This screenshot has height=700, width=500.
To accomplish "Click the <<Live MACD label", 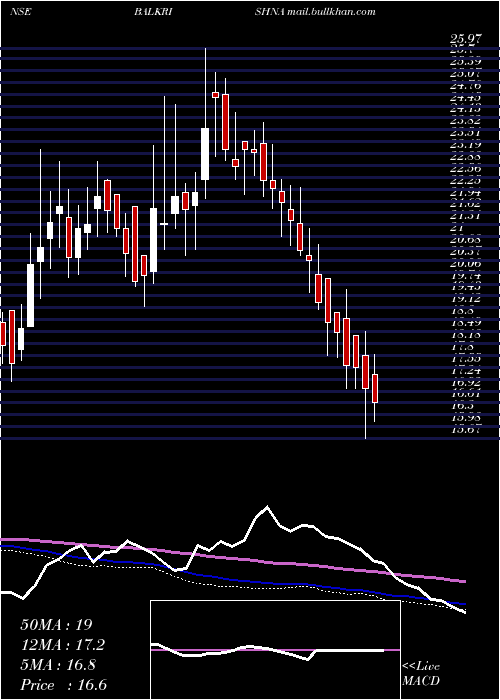I will (421, 674).
